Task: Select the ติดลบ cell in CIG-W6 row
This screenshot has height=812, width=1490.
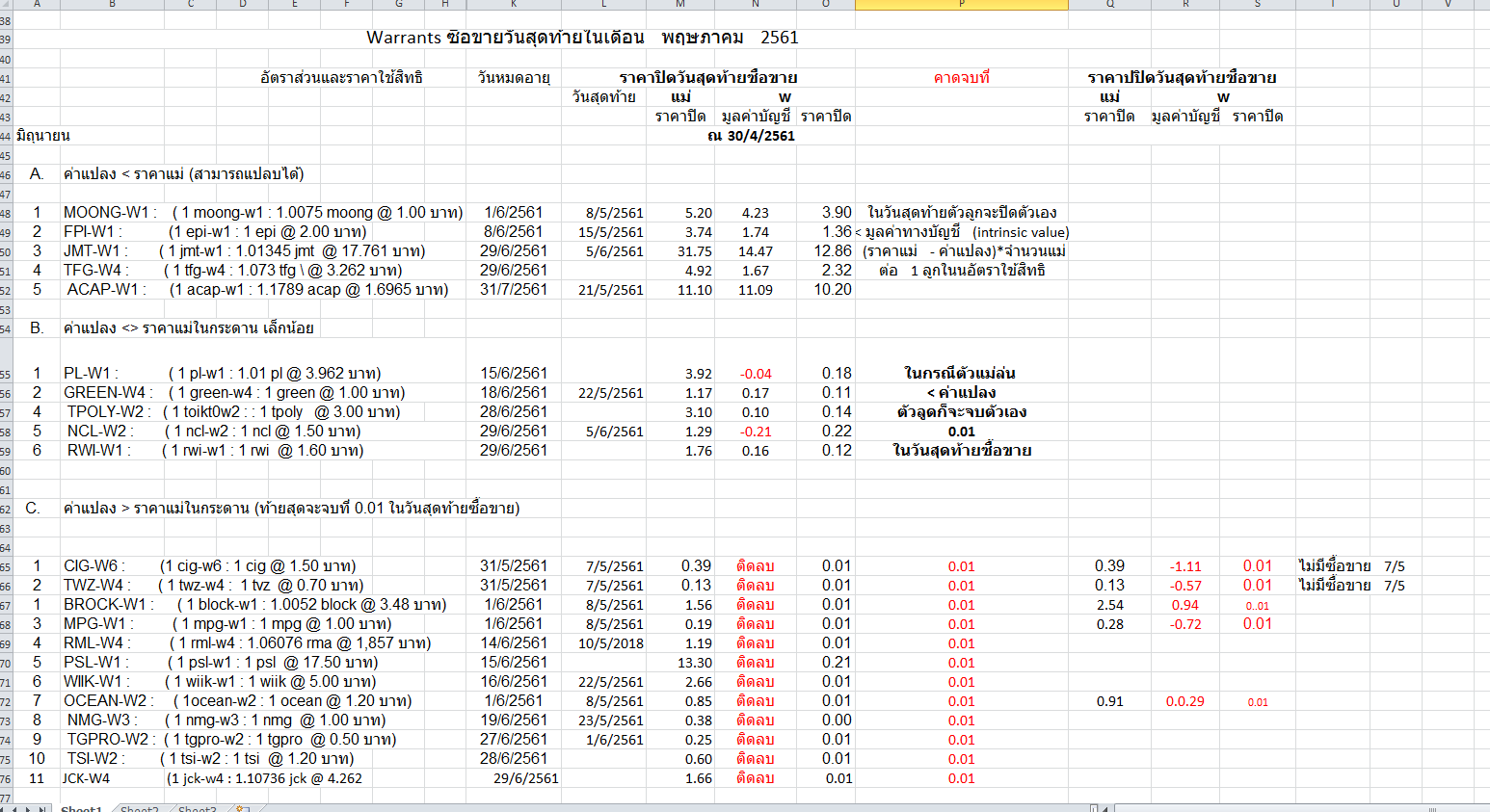Action: coord(756,565)
